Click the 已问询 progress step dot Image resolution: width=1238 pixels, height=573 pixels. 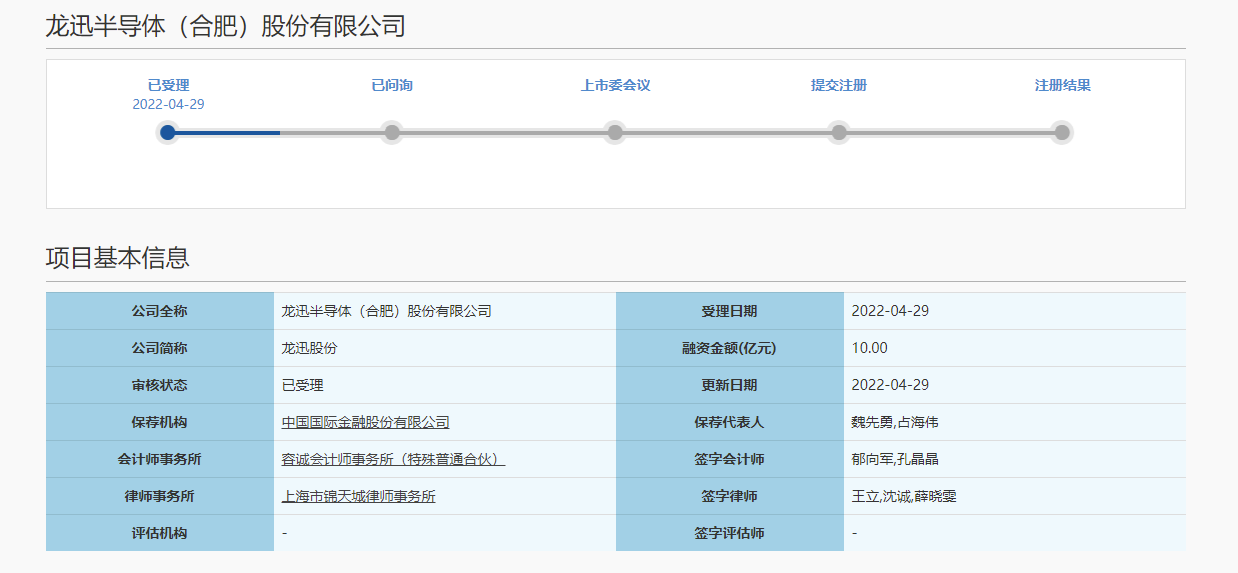pyautogui.click(x=392, y=132)
